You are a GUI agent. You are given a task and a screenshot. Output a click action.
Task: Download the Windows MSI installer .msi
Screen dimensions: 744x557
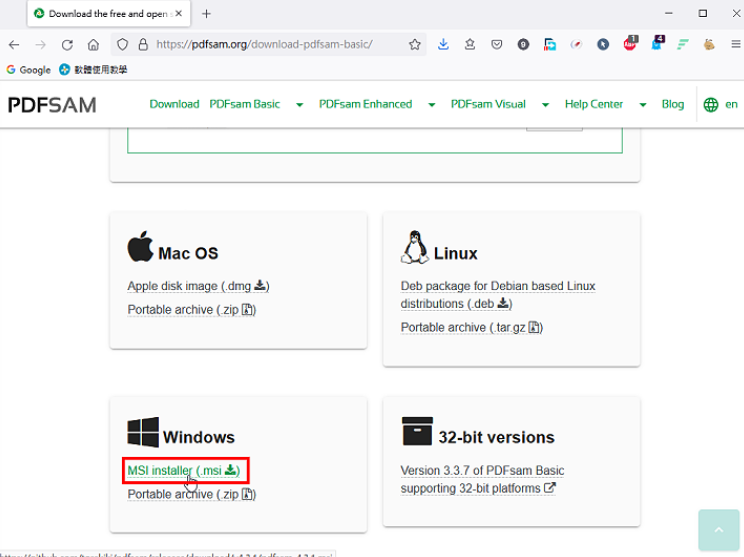pyautogui.click(x=184, y=471)
